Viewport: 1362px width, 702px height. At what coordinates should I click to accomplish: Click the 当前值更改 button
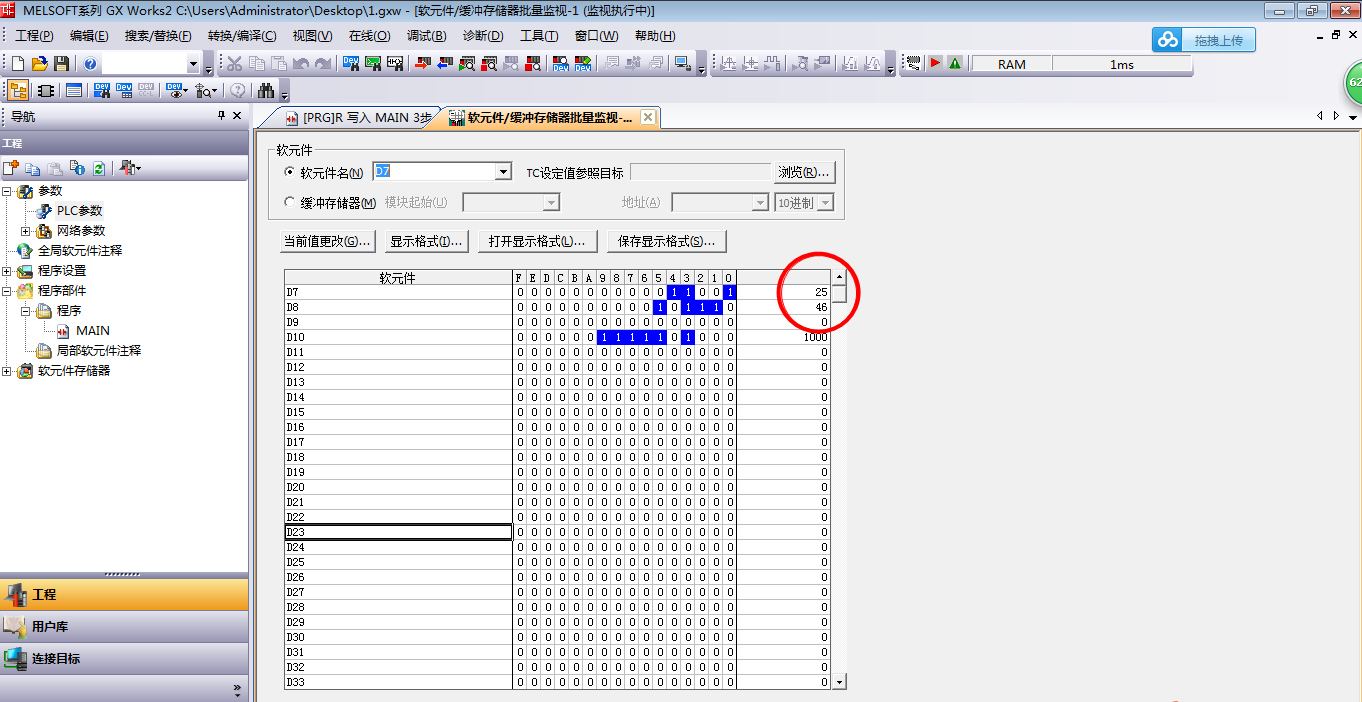(x=327, y=241)
